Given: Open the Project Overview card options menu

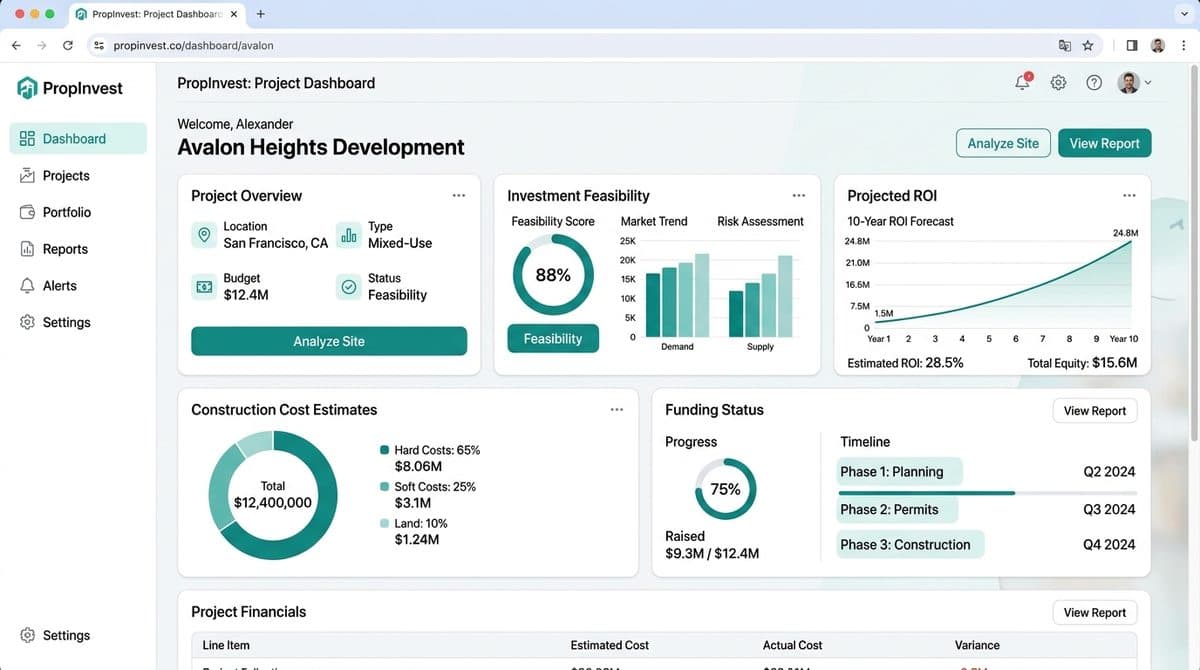Looking at the screenshot, I should coord(459,196).
